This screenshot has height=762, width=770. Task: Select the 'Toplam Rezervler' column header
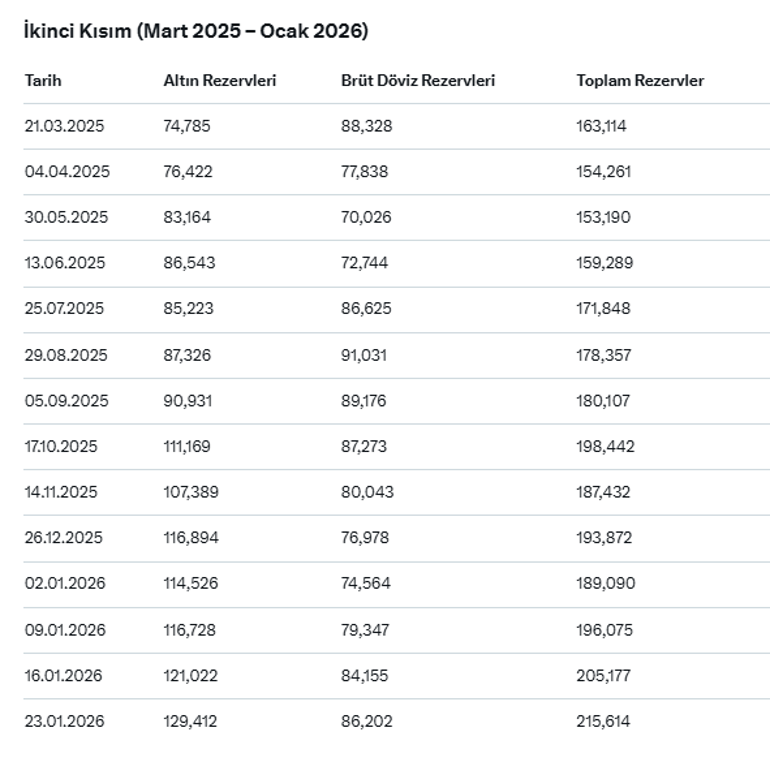pos(640,81)
